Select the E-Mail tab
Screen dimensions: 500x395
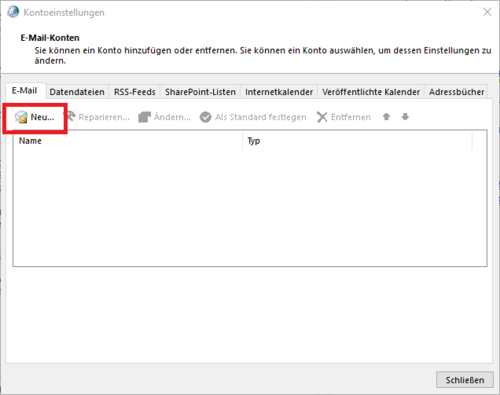[x=25, y=91]
